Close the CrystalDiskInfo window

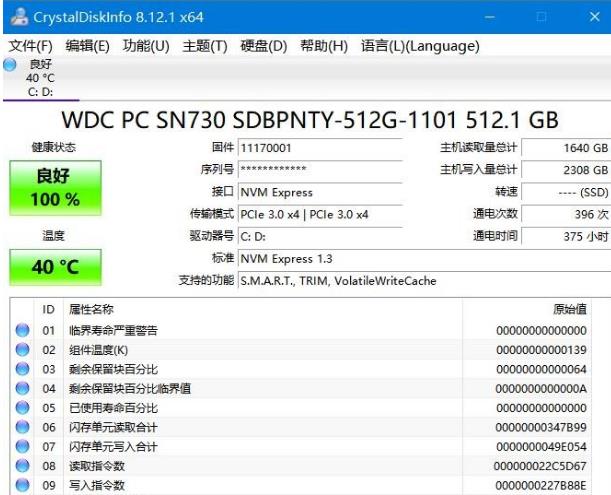pyautogui.click(x=594, y=17)
